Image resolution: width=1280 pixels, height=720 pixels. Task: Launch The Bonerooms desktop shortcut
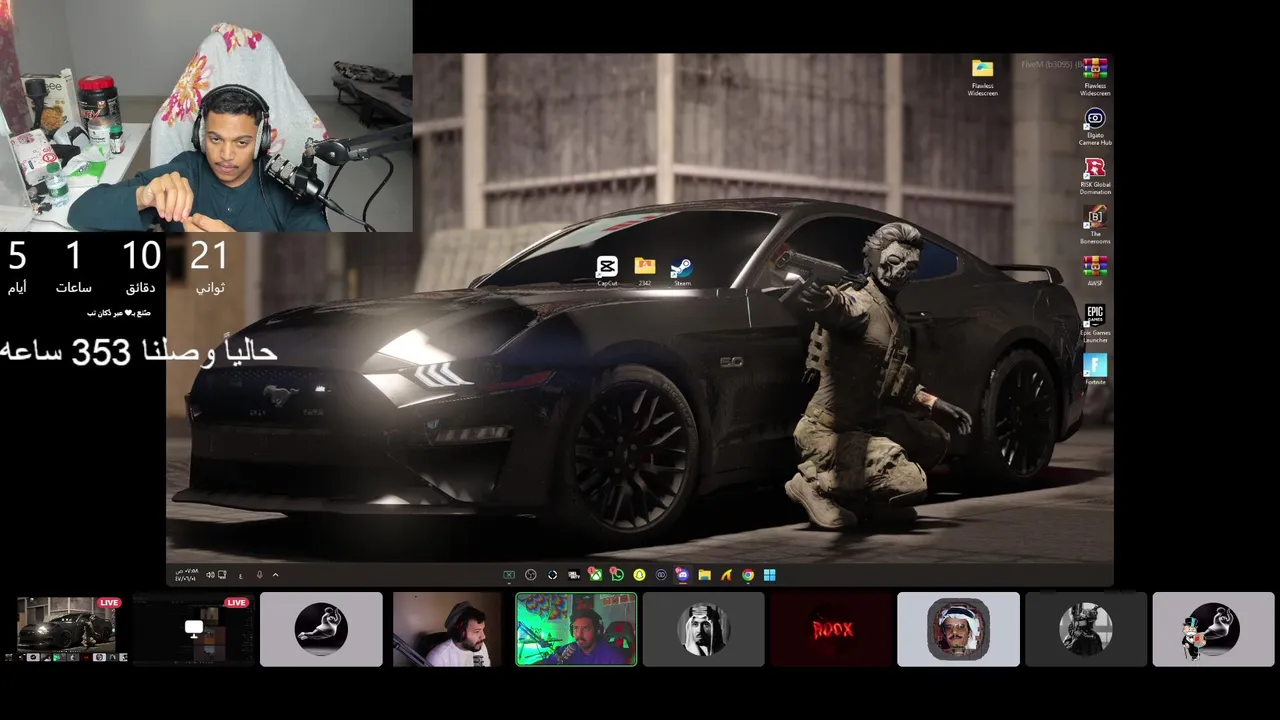pyautogui.click(x=1095, y=225)
